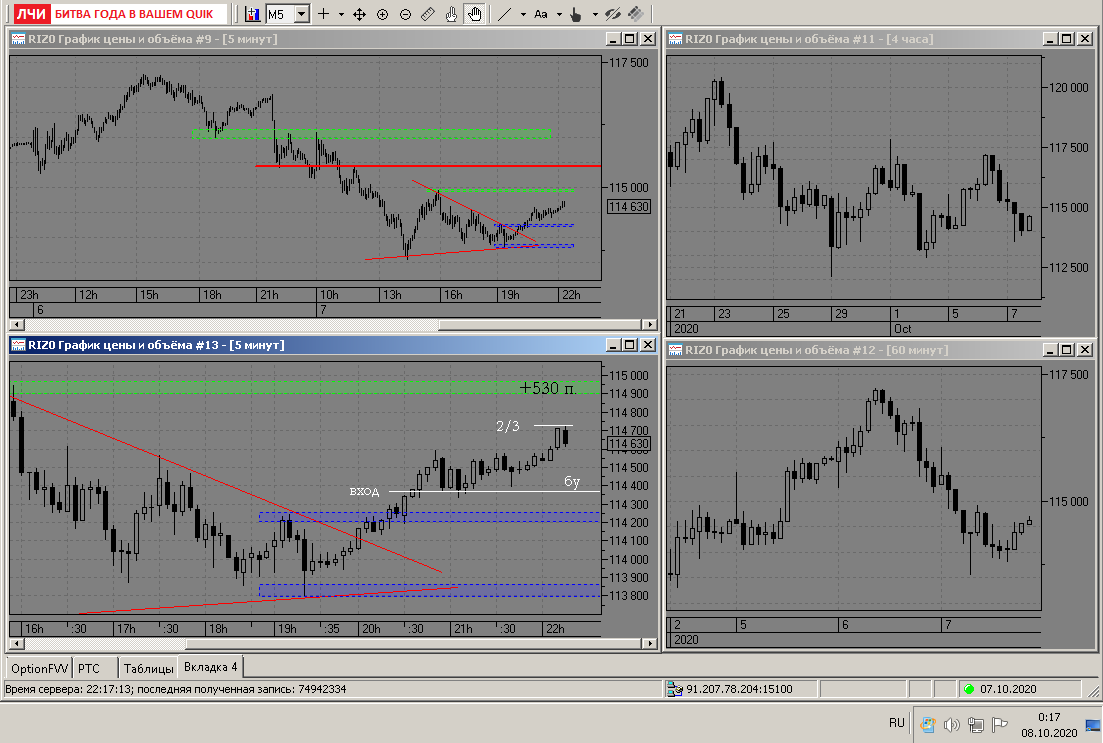Switch to the Таблицы tab
Viewport: 1103px width, 743px height.
click(x=148, y=668)
